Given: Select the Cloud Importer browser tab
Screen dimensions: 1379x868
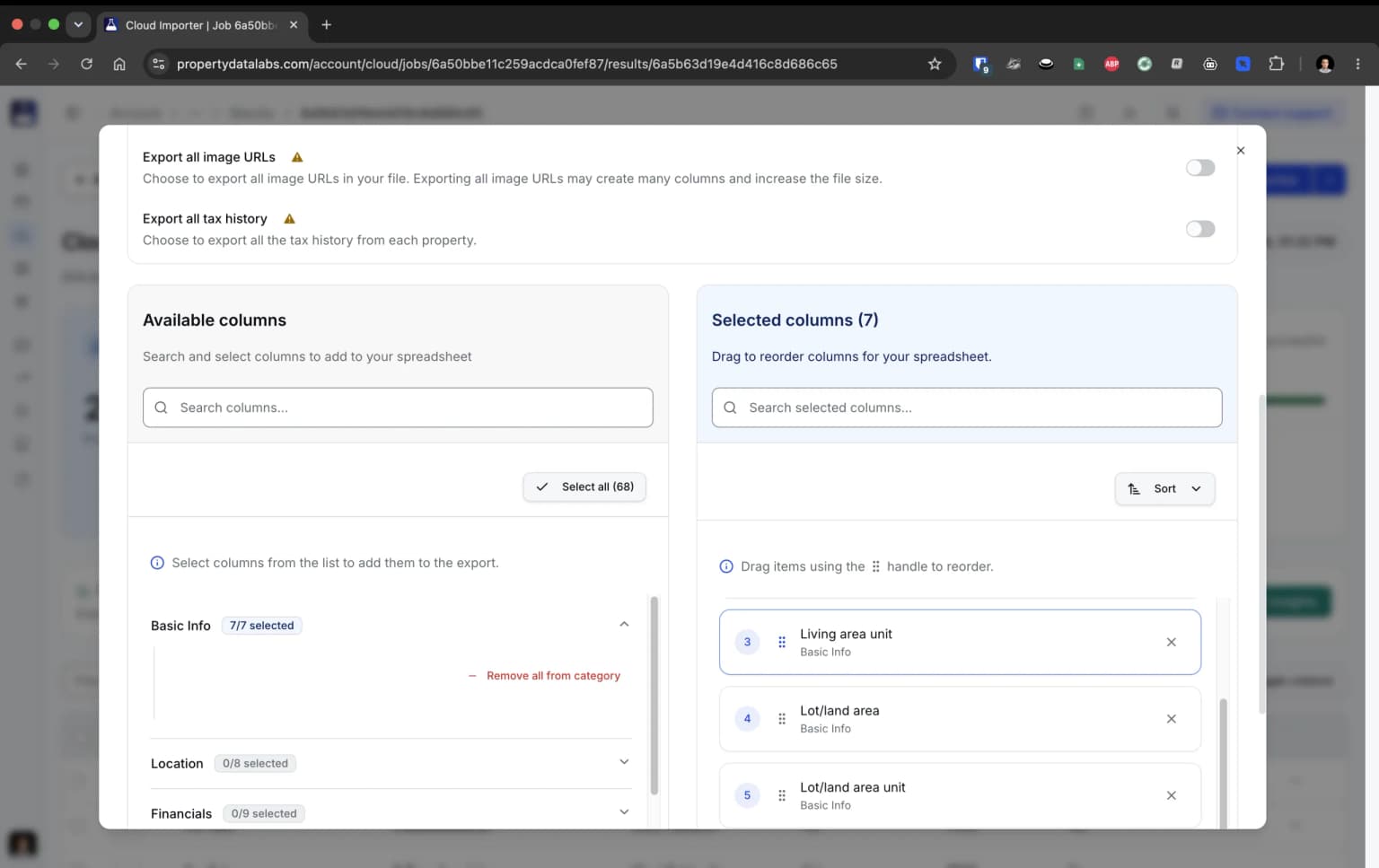Looking at the screenshot, I should pos(201,25).
